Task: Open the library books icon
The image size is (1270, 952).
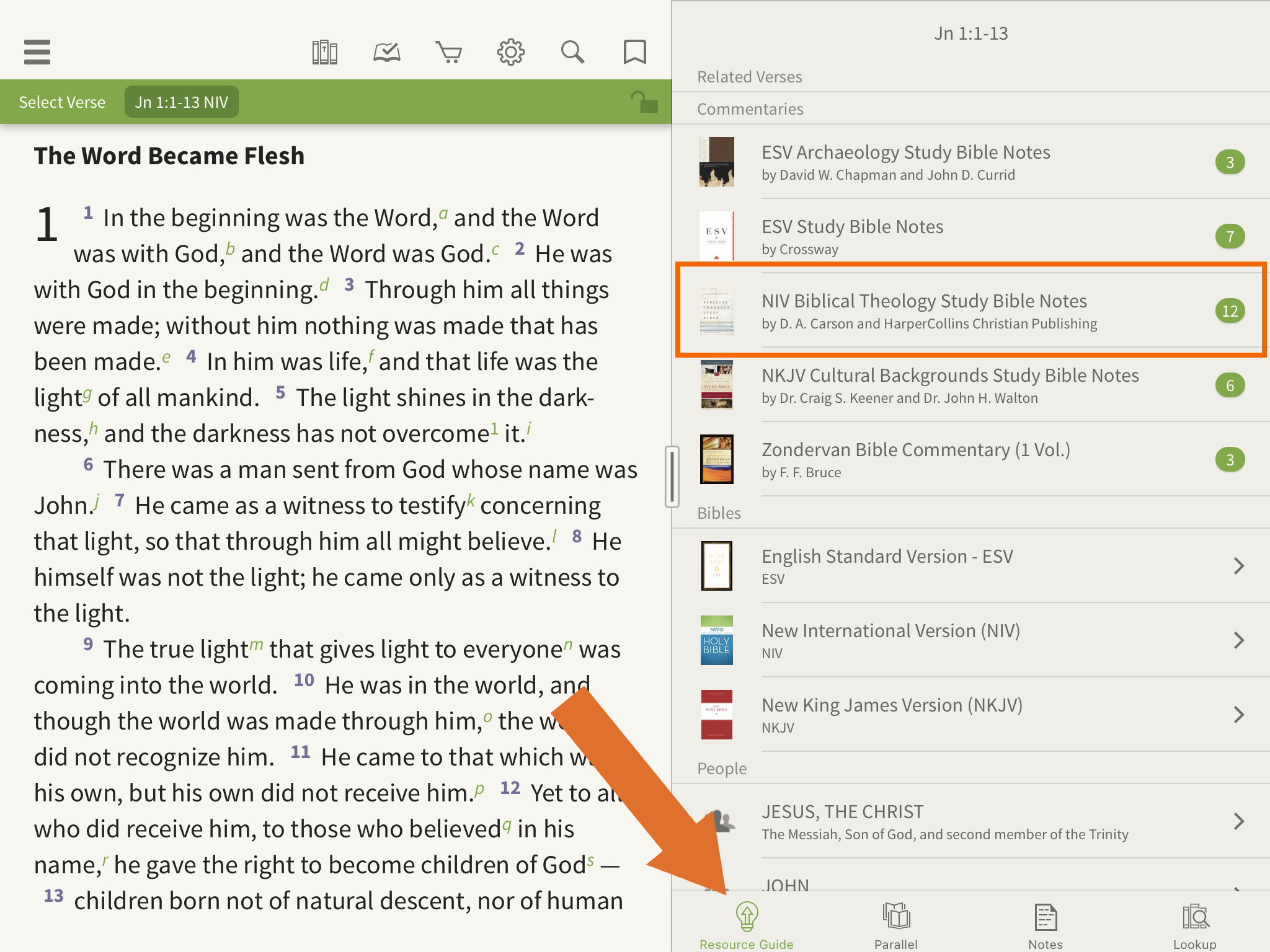Action: (324, 52)
